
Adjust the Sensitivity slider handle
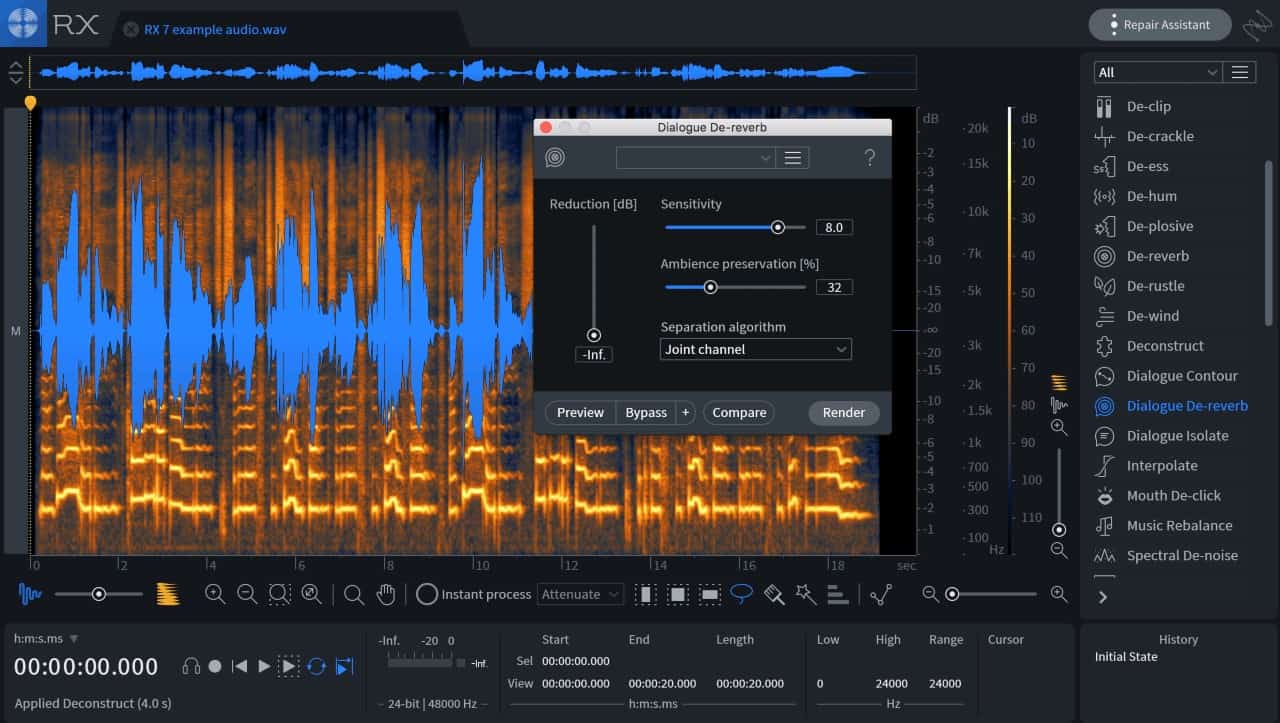777,227
